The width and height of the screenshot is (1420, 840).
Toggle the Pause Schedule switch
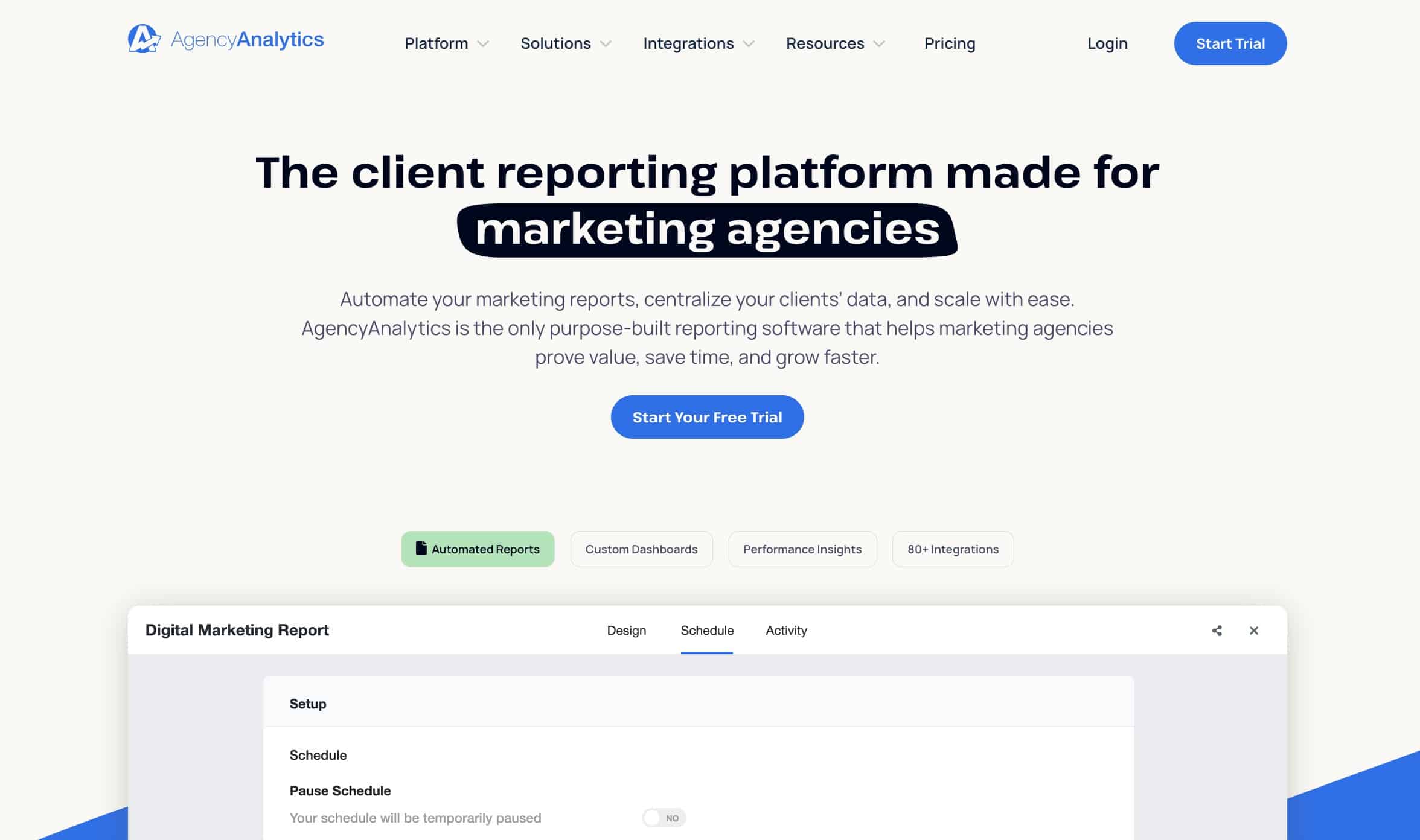[664, 818]
